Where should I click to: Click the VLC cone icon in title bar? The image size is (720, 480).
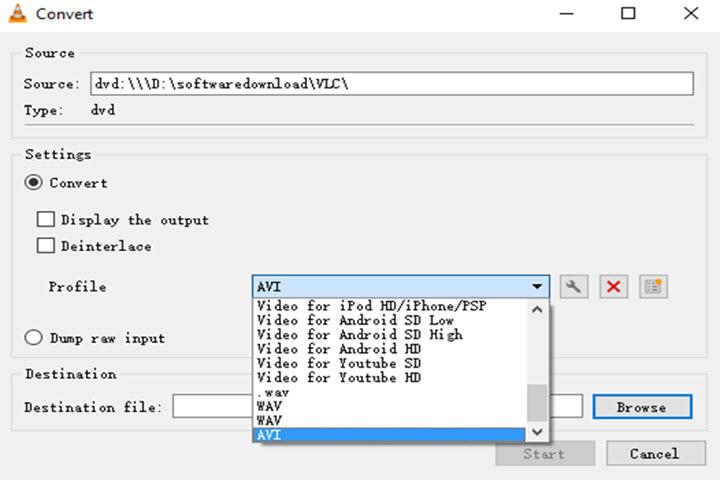coord(17,13)
